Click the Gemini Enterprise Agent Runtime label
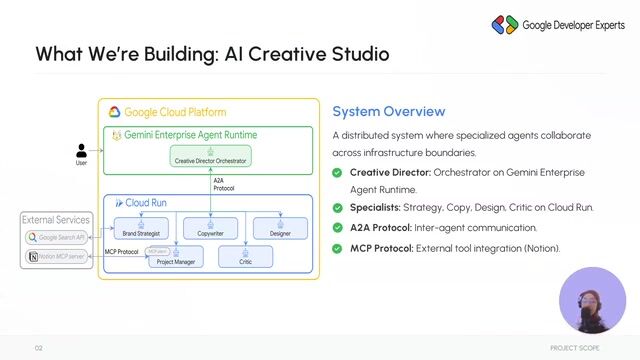The width and height of the screenshot is (640, 360). (191, 135)
